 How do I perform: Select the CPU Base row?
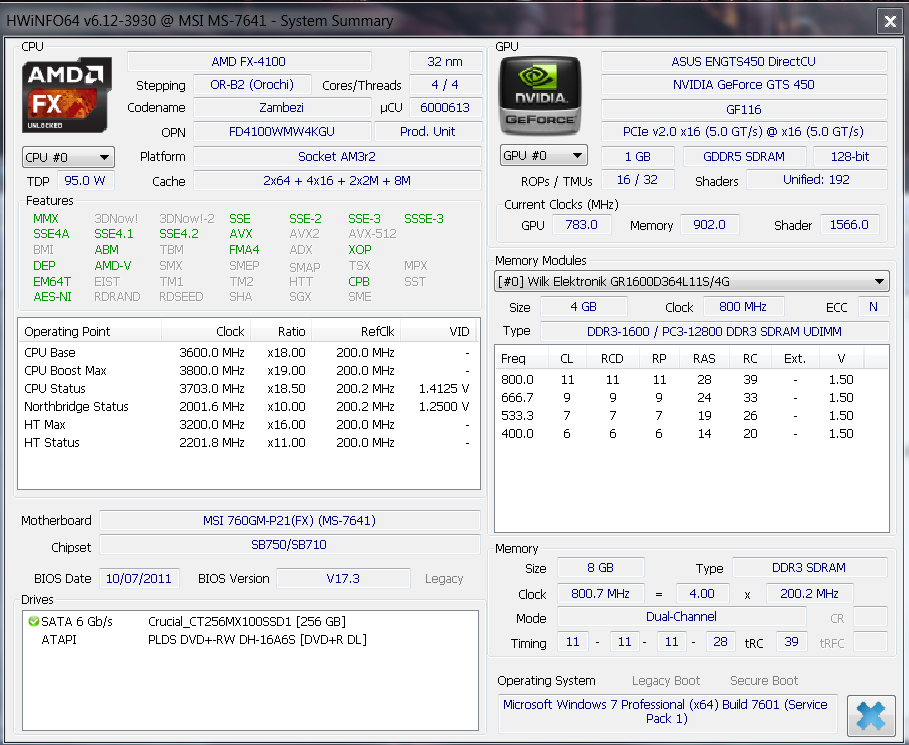248,352
